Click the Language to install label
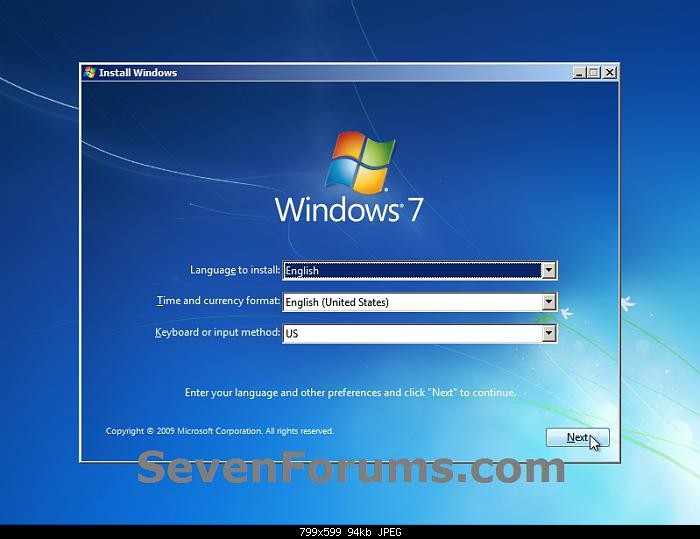 (x=235, y=270)
